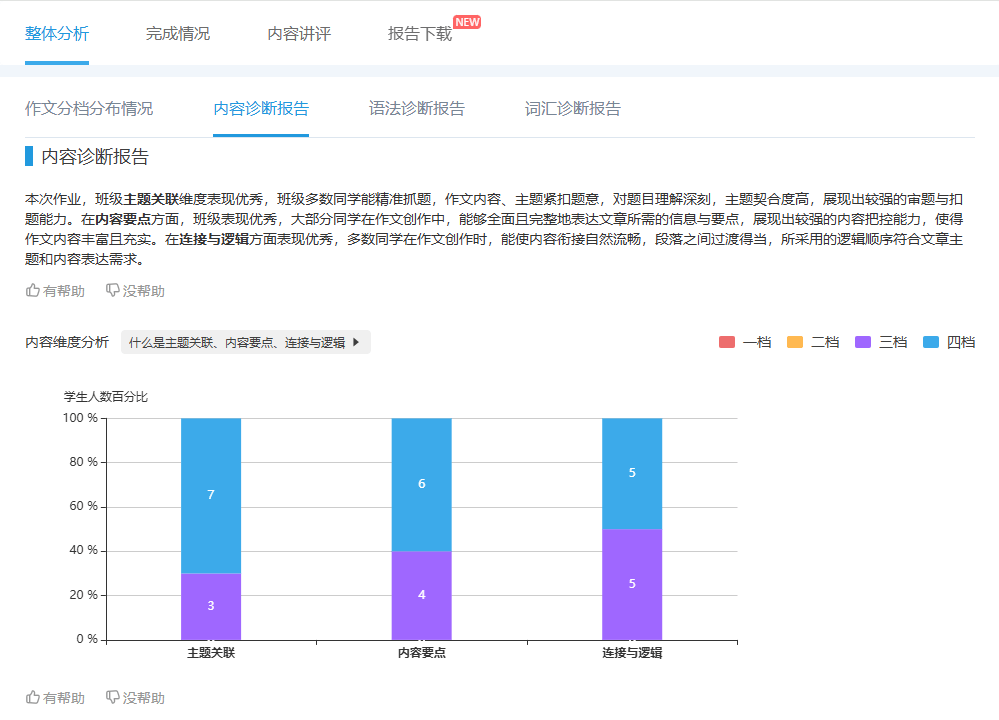Click the purple 三档 bar segment for 连接与逻辑

(632, 584)
